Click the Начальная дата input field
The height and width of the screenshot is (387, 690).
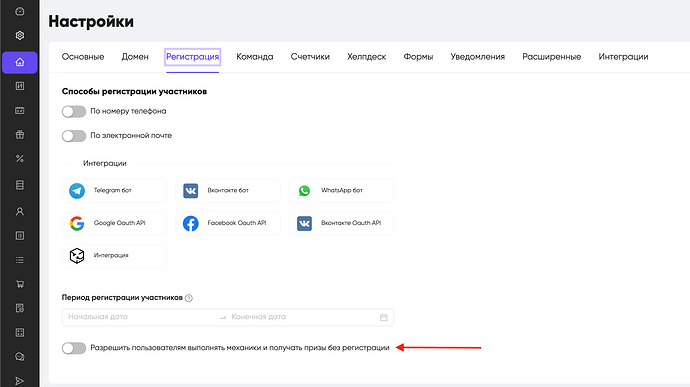pyautogui.click(x=141, y=317)
